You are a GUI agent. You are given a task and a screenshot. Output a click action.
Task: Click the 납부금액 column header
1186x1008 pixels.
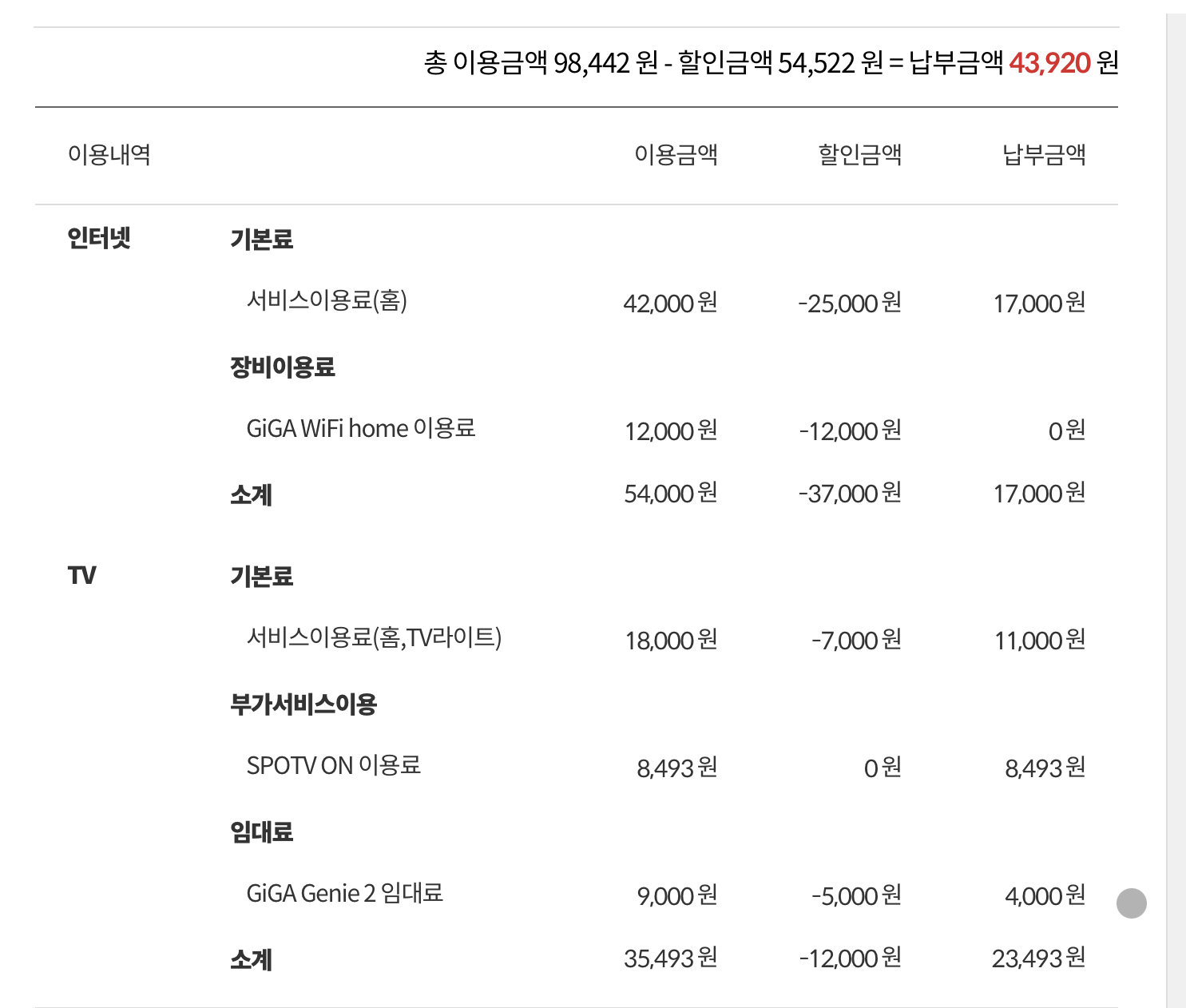[x=1044, y=154]
